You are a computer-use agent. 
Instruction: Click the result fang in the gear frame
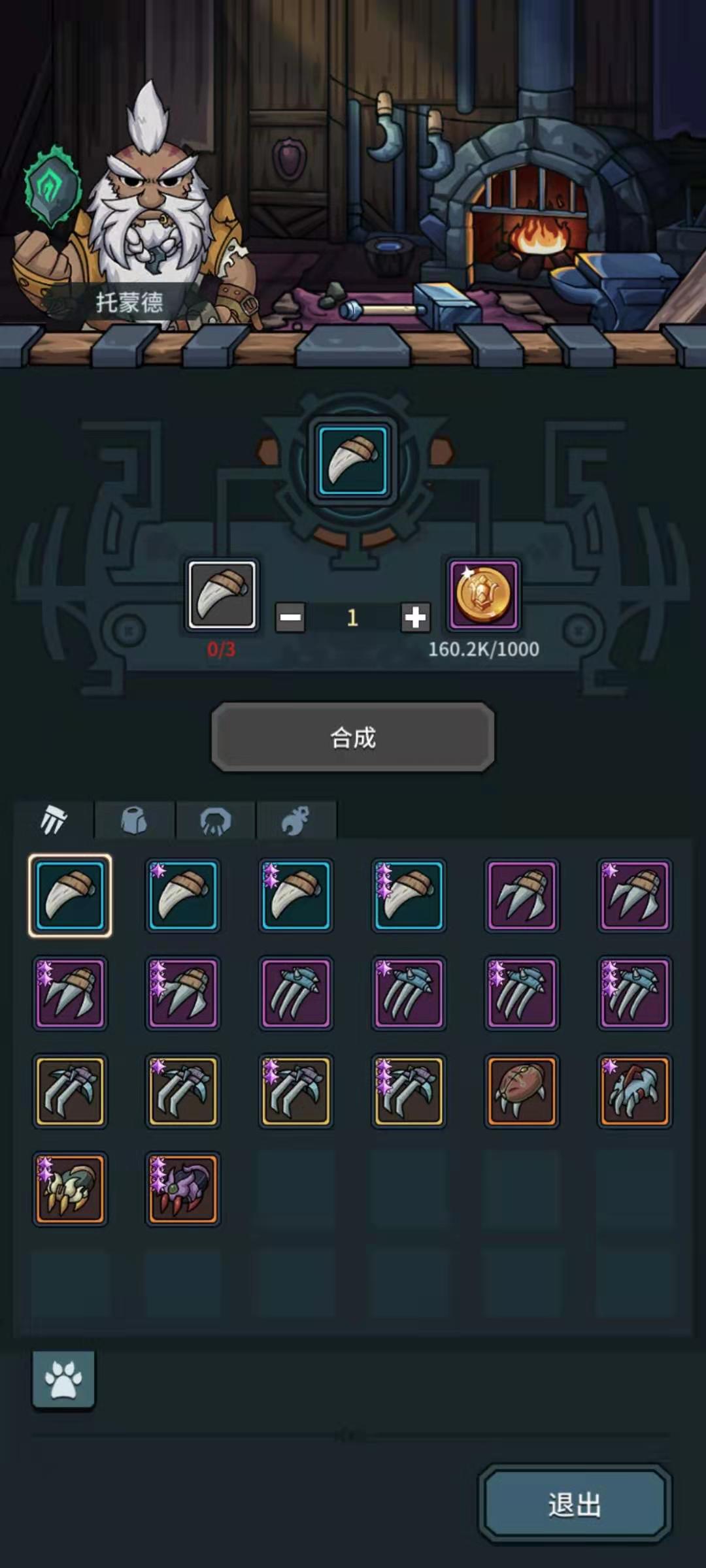pyautogui.click(x=353, y=461)
